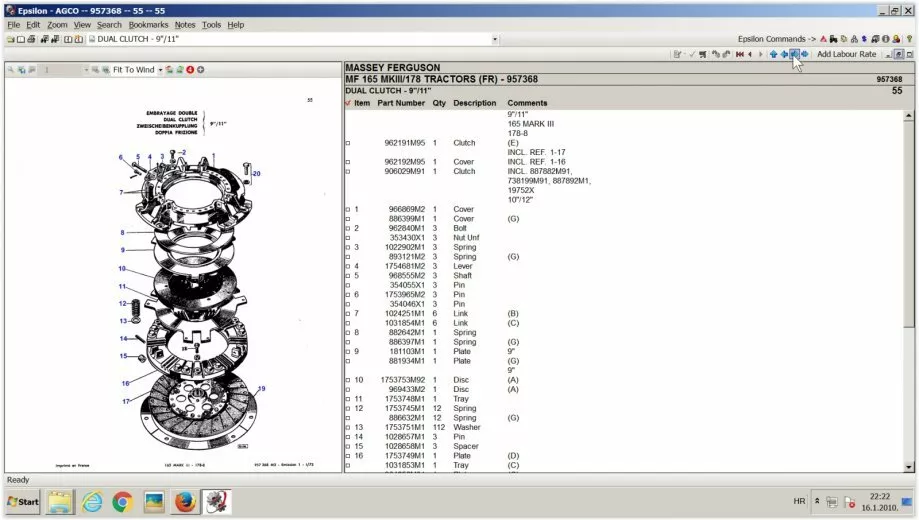
Task: Open Google Chrome from the taskbar
Action: click(122, 502)
